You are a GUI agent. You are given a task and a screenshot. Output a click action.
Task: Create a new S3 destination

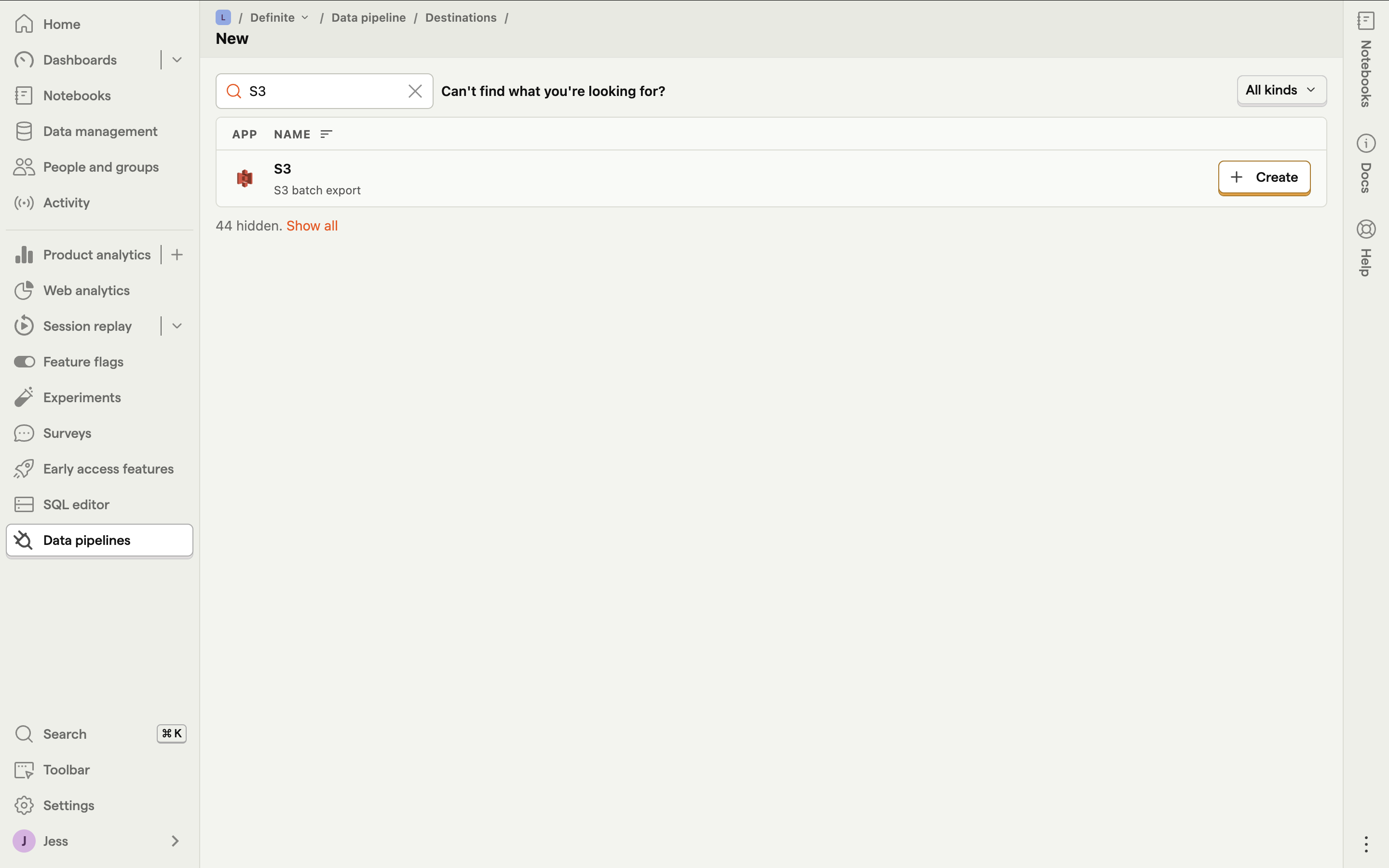click(x=1264, y=177)
